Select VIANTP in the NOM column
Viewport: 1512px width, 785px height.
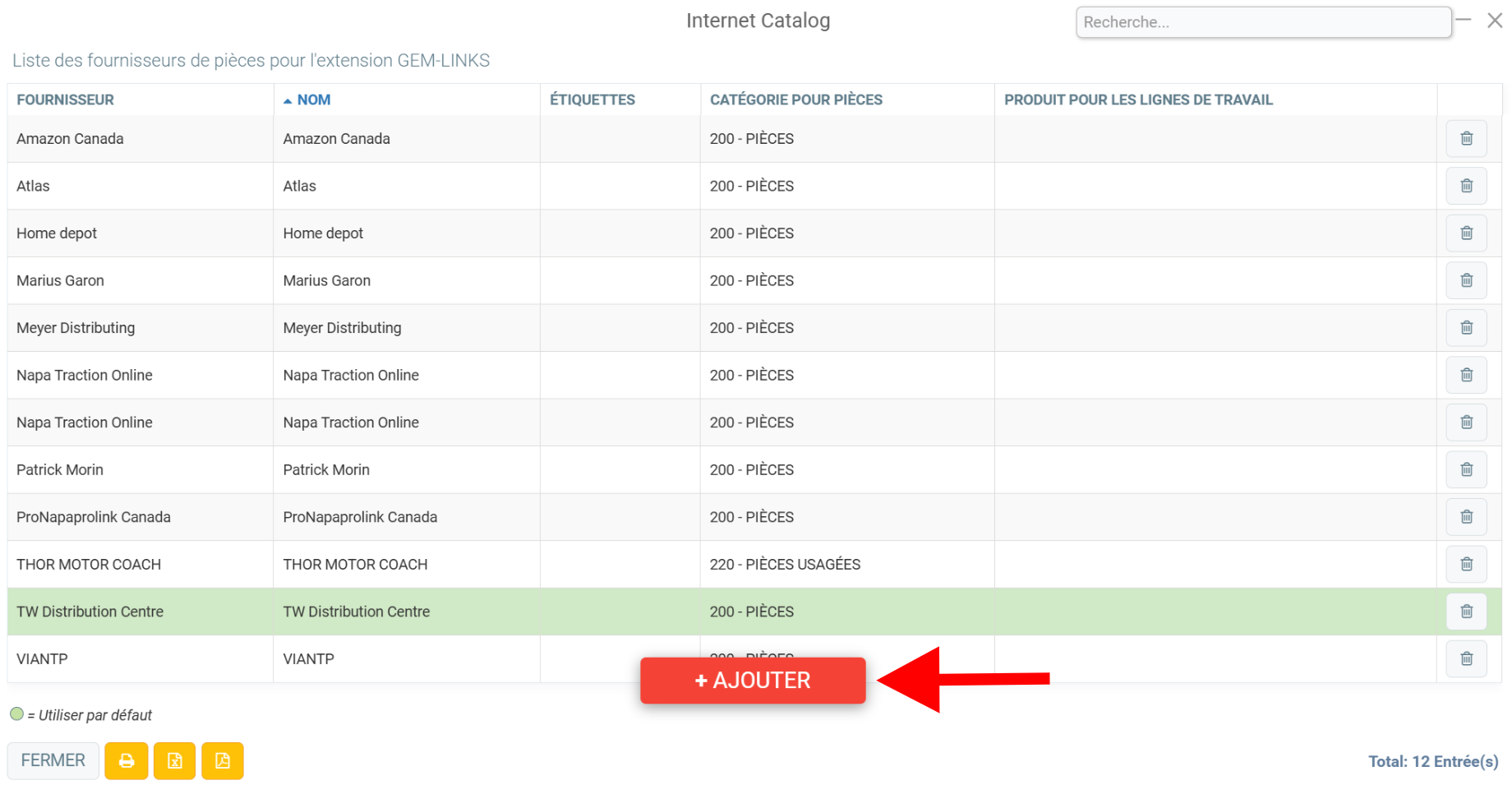(309, 658)
